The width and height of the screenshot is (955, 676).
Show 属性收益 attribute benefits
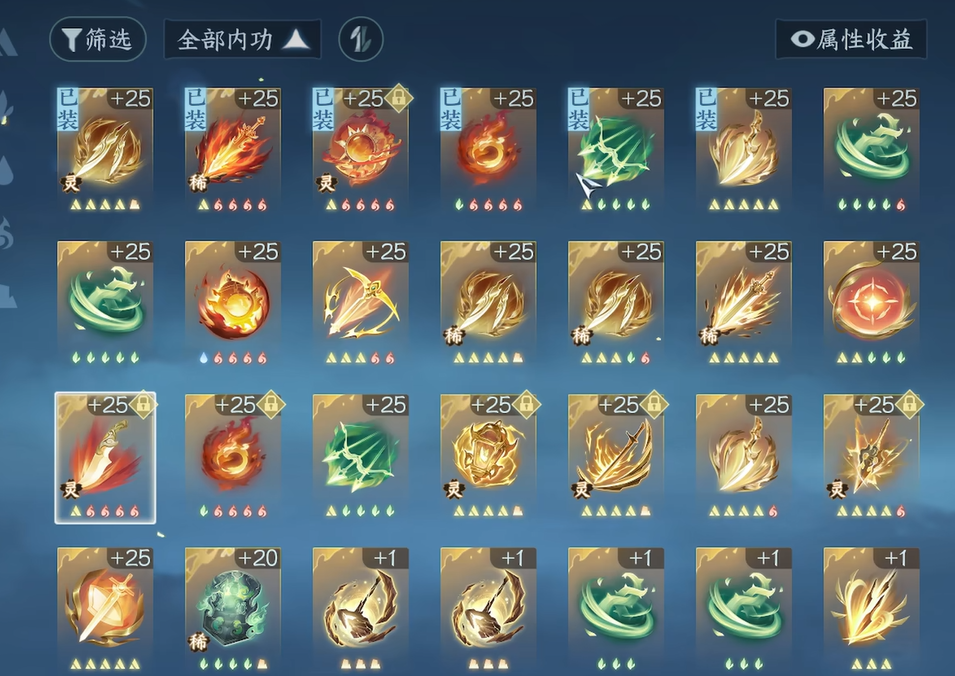coord(851,40)
